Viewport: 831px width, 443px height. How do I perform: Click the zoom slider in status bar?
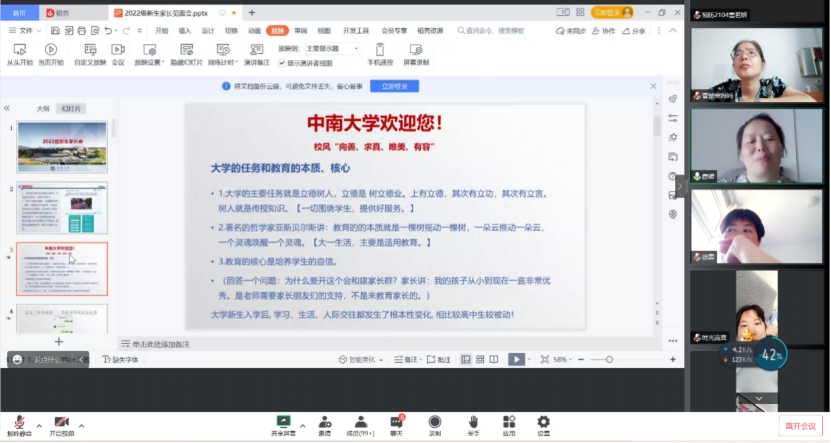[x=610, y=359]
